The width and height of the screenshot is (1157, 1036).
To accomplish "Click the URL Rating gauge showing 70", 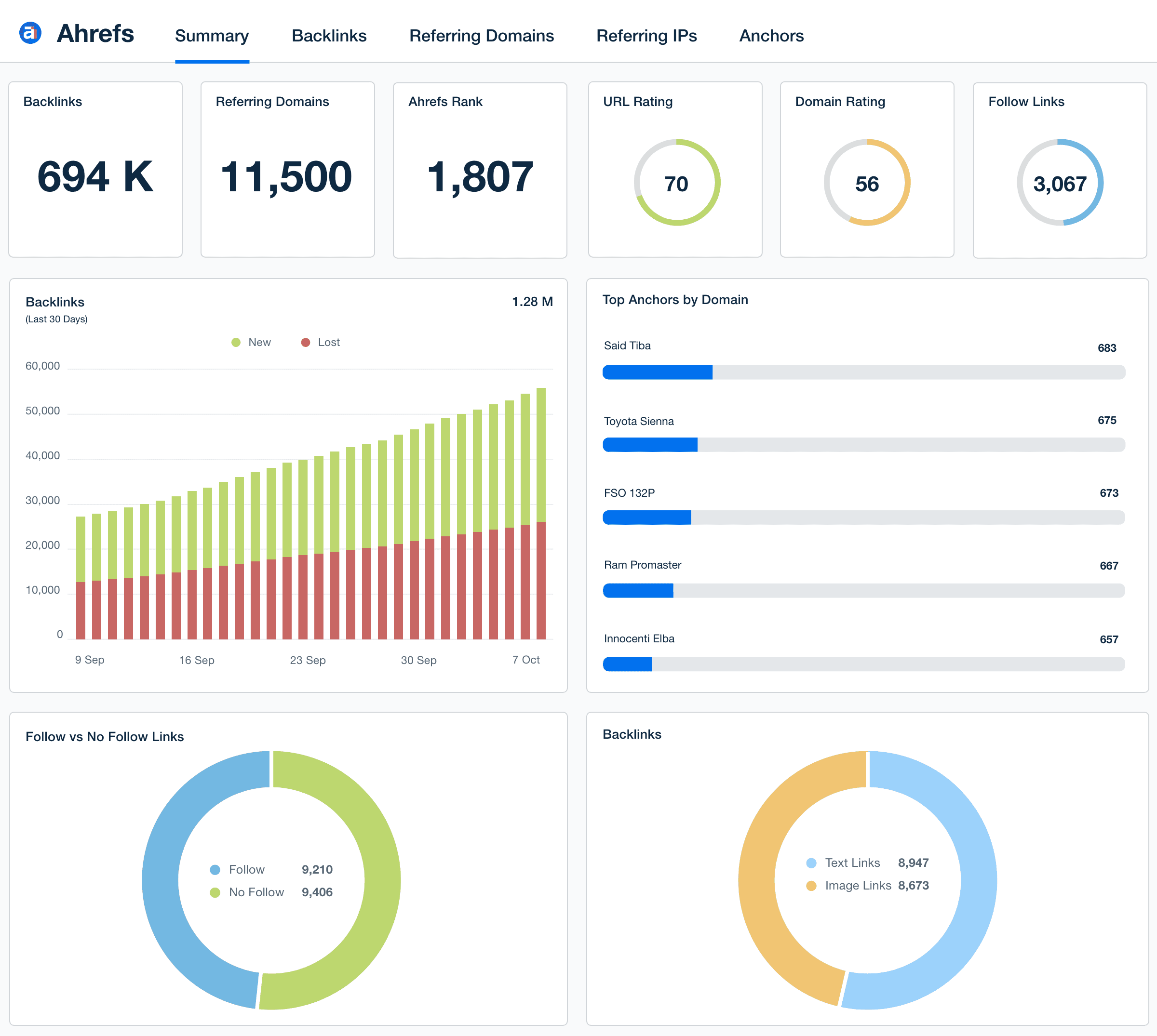I will pos(675,183).
